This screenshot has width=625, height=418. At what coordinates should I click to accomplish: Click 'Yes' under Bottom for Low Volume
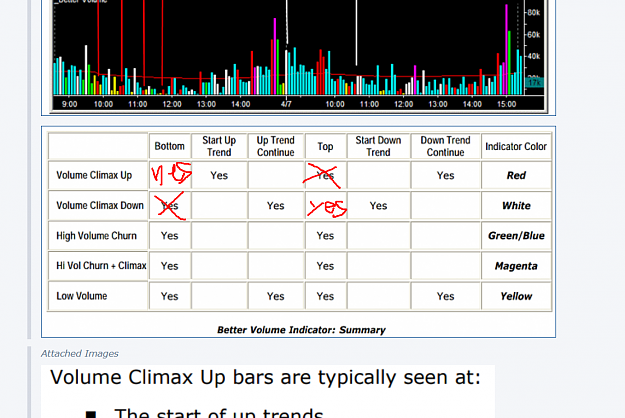(169, 296)
